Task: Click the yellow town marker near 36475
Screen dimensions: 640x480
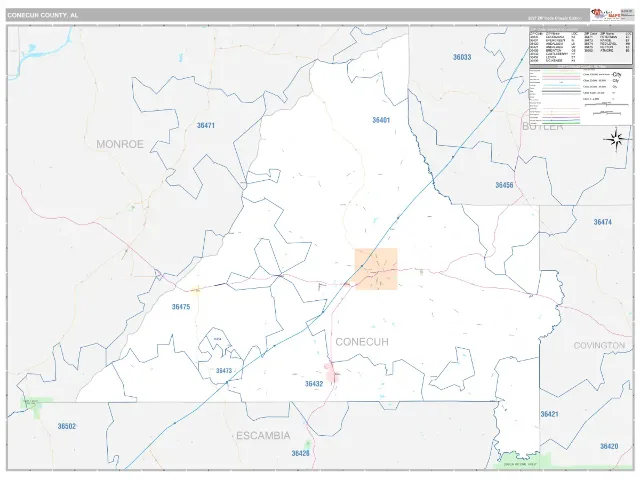Action: [x=196, y=289]
